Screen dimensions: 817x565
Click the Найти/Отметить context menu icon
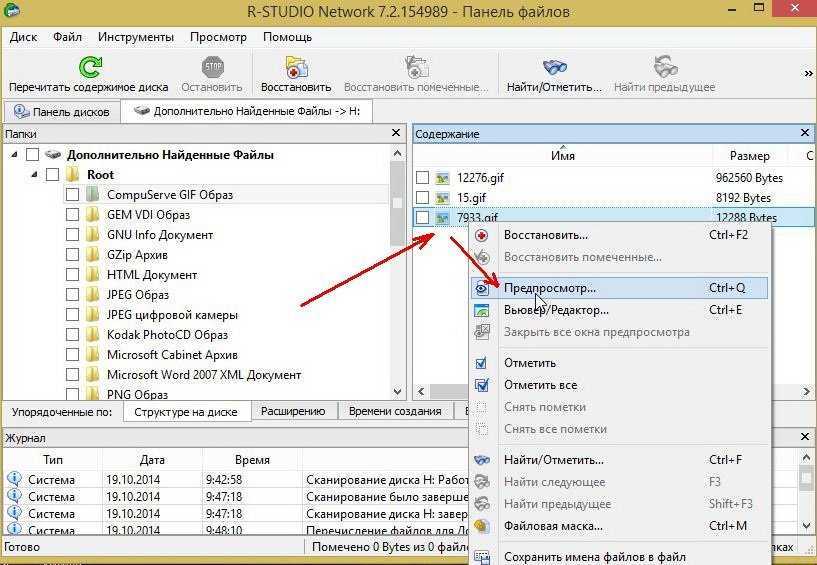(482, 460)
